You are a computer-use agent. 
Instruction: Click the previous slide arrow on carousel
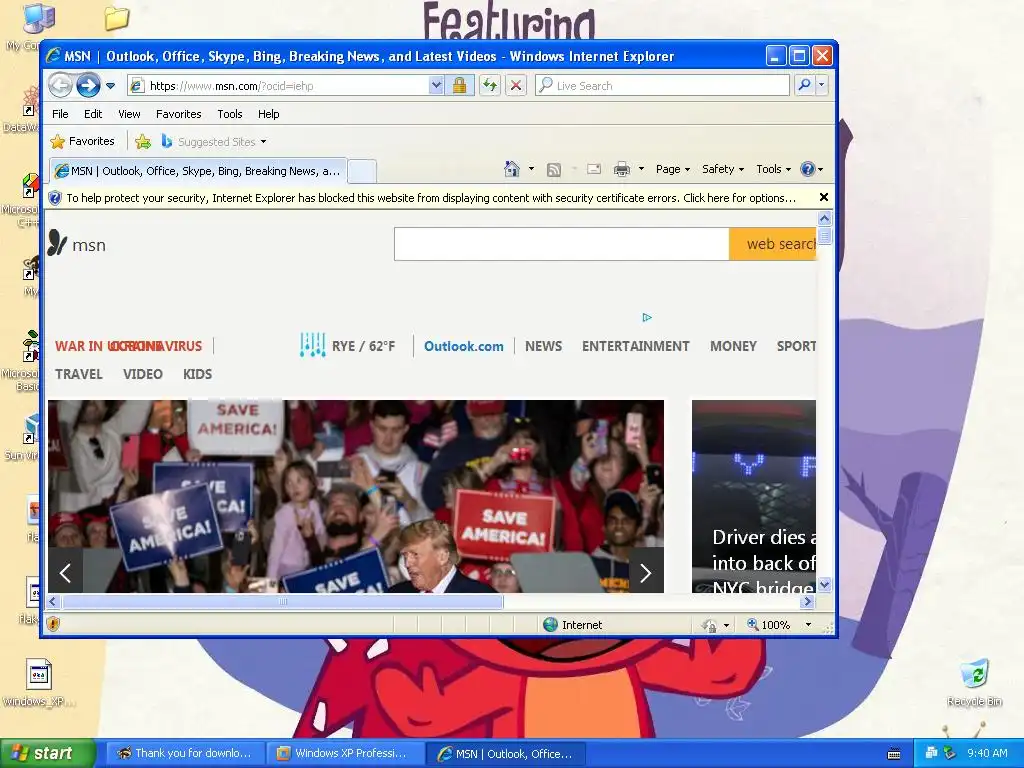point(65,573)
